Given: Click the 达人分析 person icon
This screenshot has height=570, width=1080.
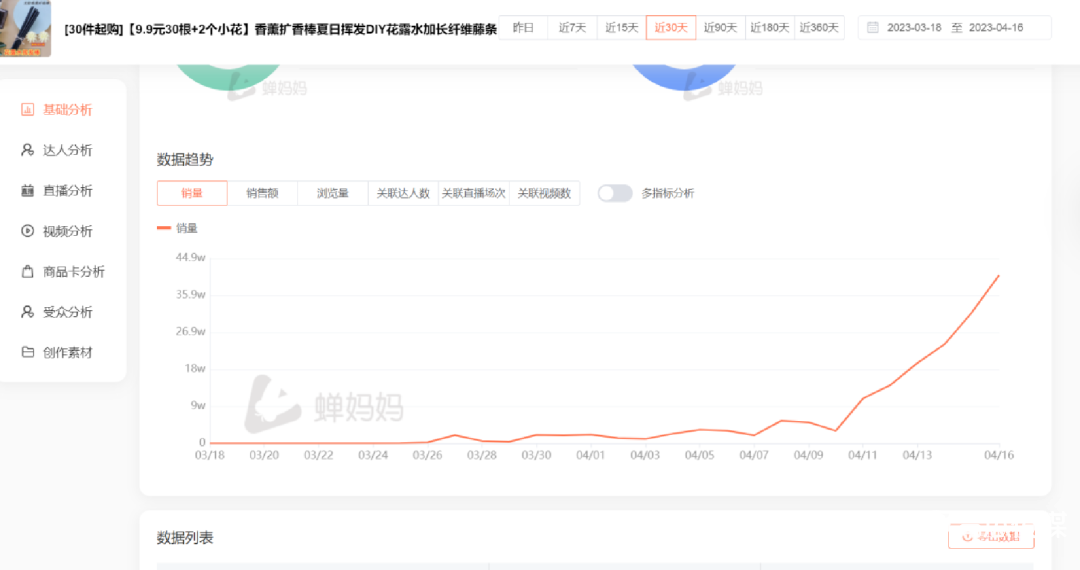Looking at the screenshot, I should pyautogui.click(x=28, y=150).
